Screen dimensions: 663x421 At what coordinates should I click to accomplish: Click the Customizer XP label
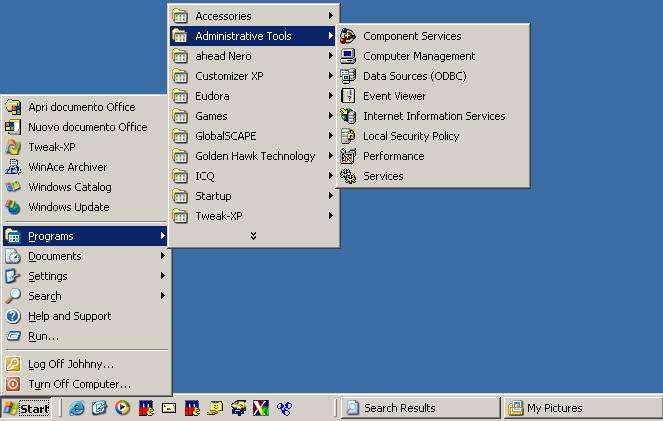(229, 76)
